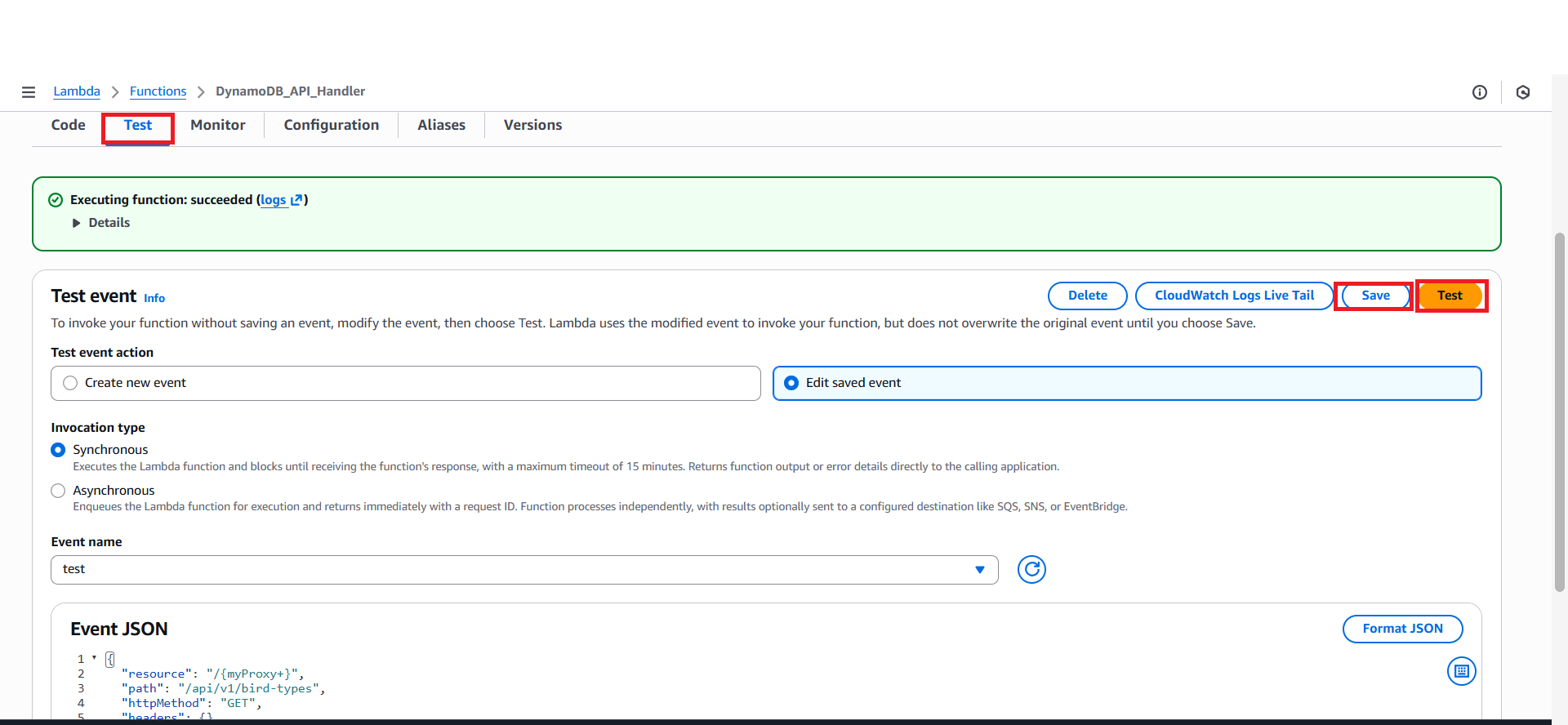Open the external logs link icon
The width and height of the screenshot is (1568, 725).
coord(297,200)
